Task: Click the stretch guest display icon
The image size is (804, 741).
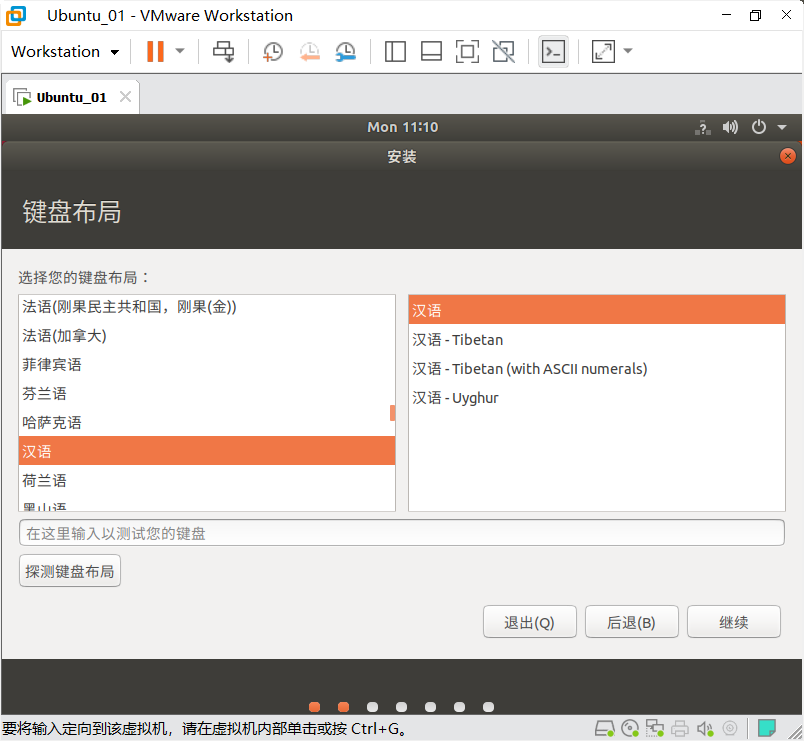Action: [603, 51]
